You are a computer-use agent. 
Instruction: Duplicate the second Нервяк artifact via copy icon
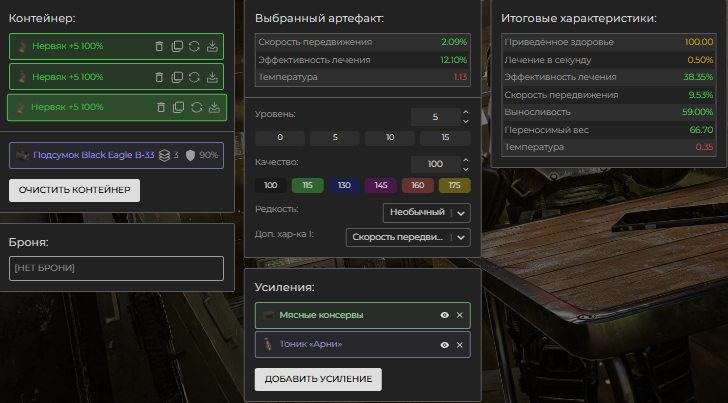coord(177,77)
